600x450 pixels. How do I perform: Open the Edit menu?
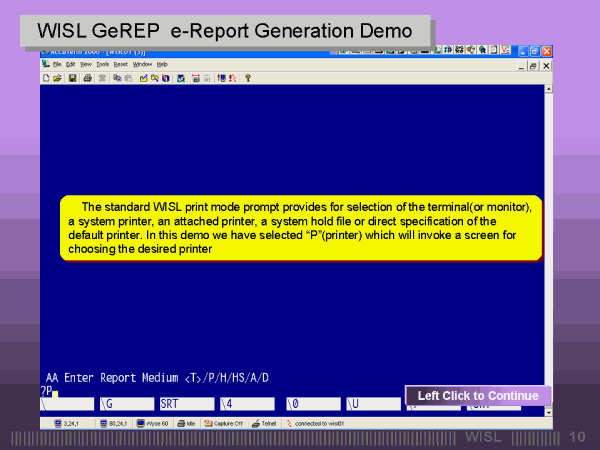[72, 64]
